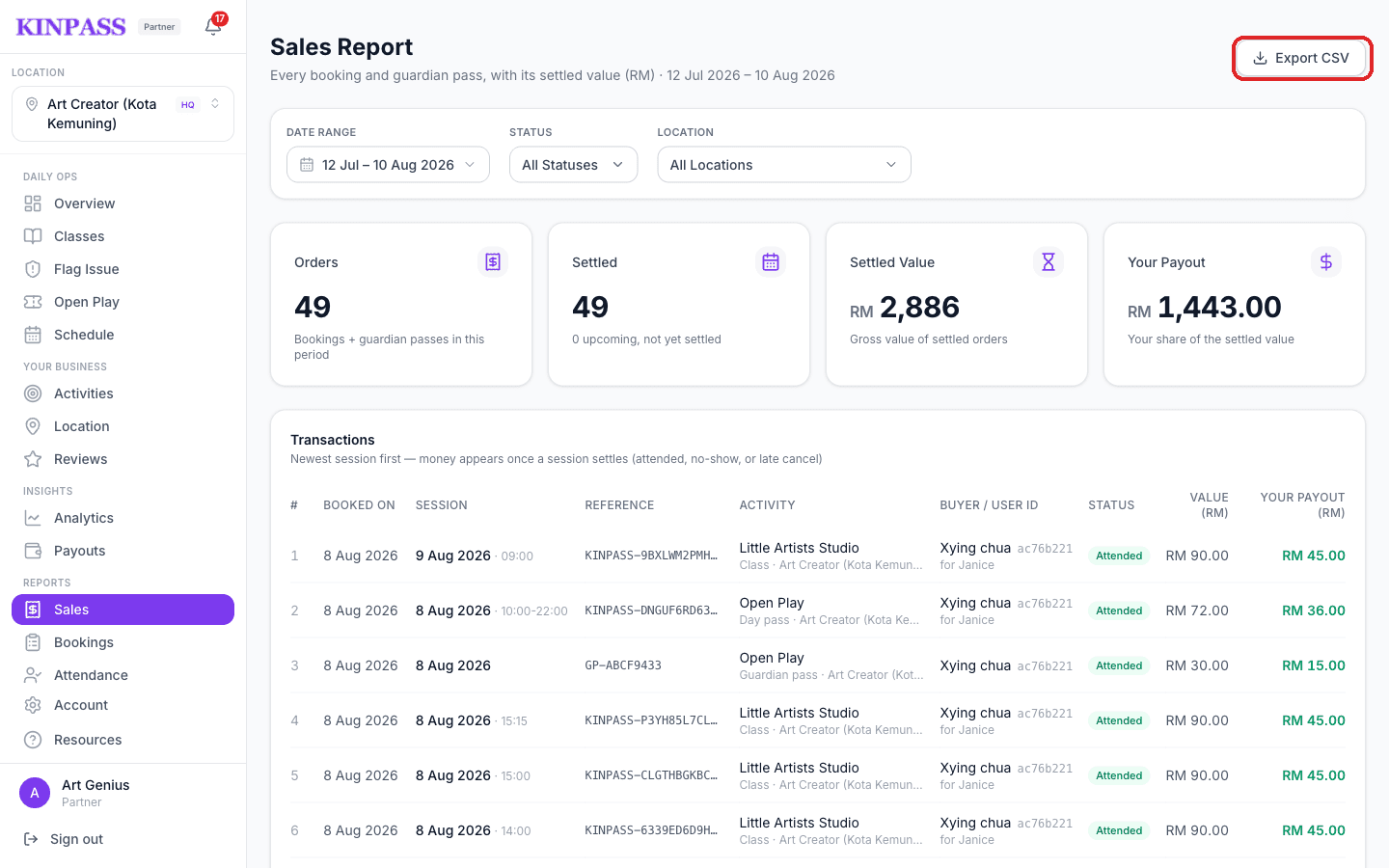The image size is (1389, 868).
Task: Click the Settled card calendar icon
Action: point(771,261)
